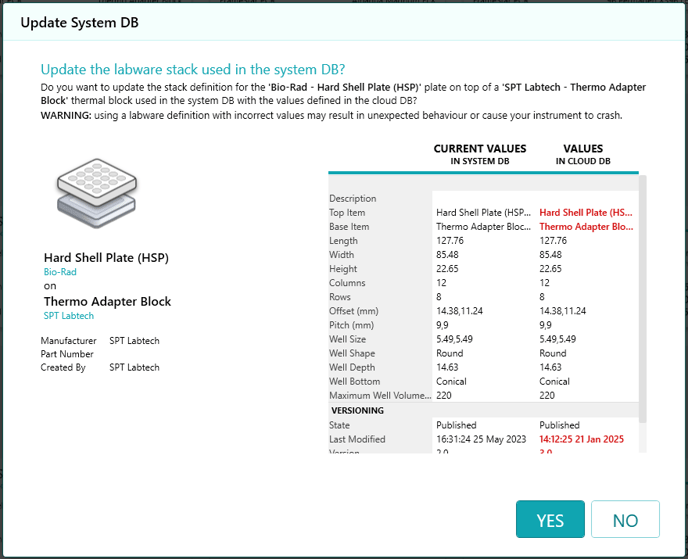Click the Bio-Rad manufacturer link

[60, 272]
